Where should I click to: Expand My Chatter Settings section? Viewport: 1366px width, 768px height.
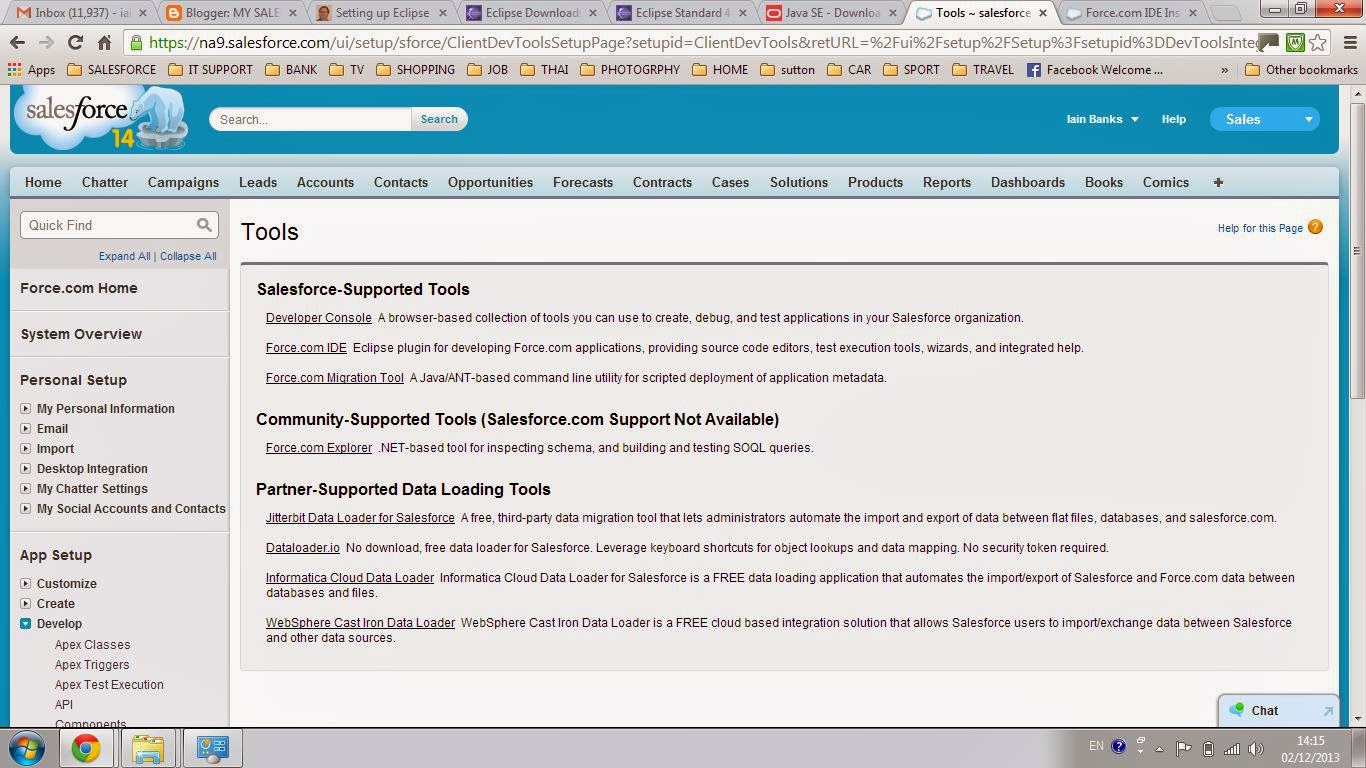tap(26, 488)
